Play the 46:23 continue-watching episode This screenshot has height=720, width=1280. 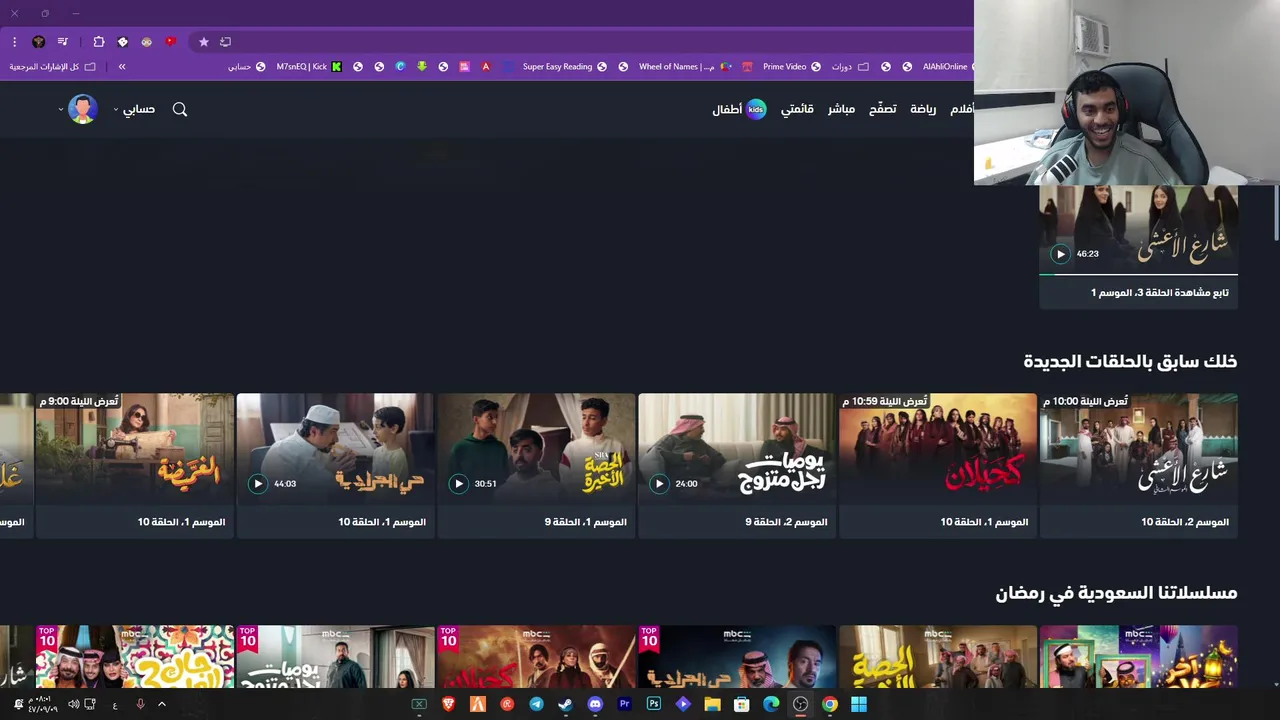(1061, 254)
